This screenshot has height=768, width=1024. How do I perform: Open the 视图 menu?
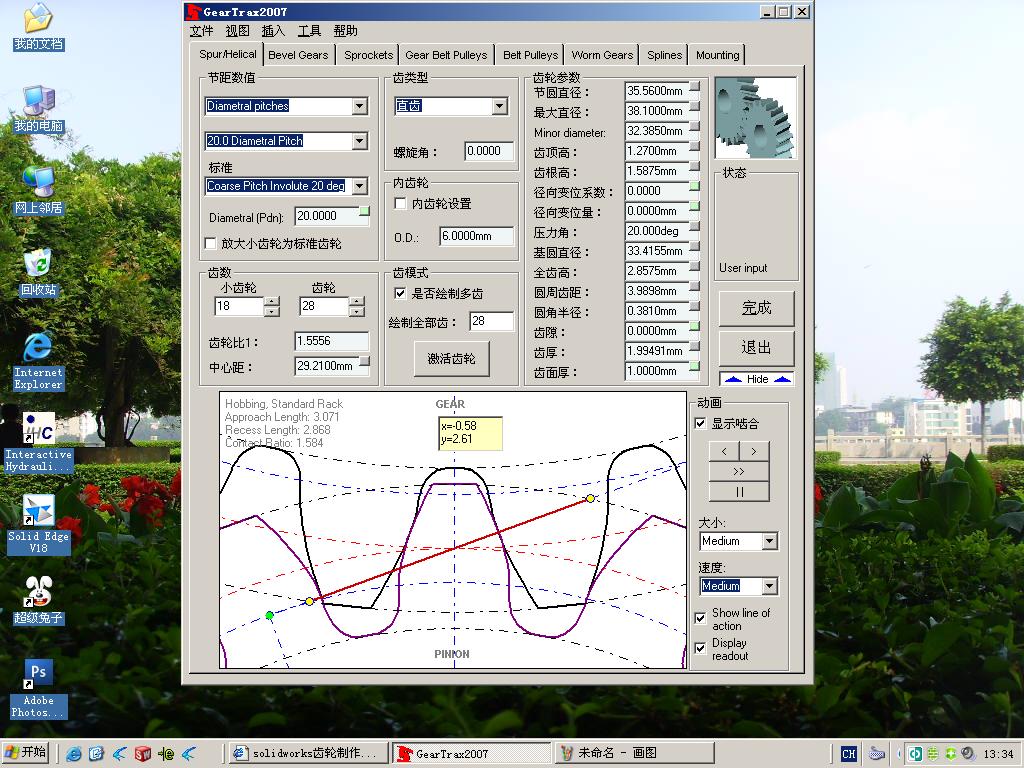point(238,31)
